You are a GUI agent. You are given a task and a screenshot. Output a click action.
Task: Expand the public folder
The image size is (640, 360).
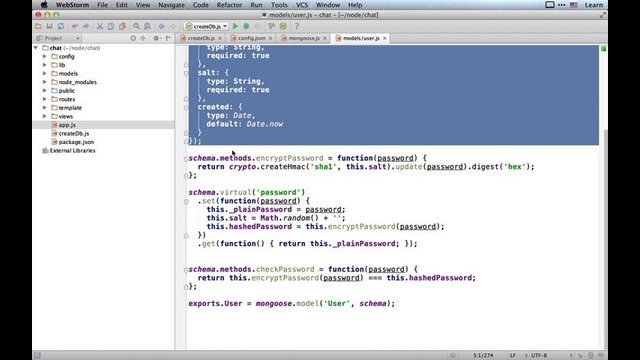coord(44,91)
